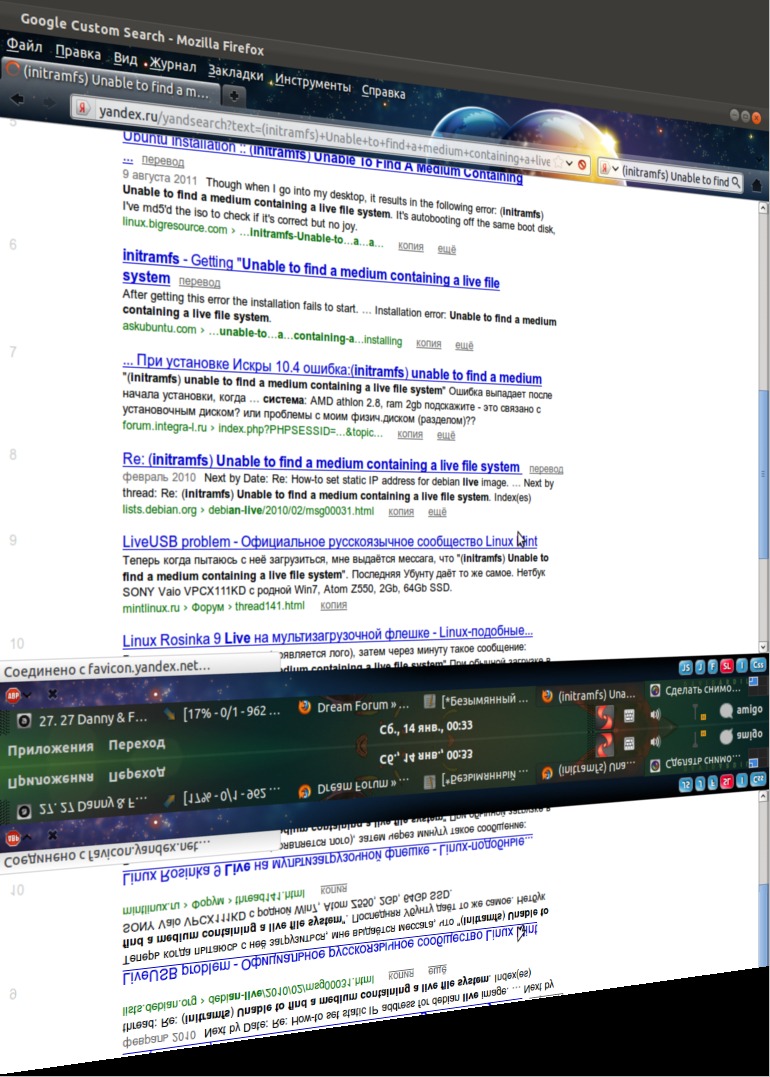
Task: Open the address bar history dropdown arrow
Action: [x=569, y=164]
